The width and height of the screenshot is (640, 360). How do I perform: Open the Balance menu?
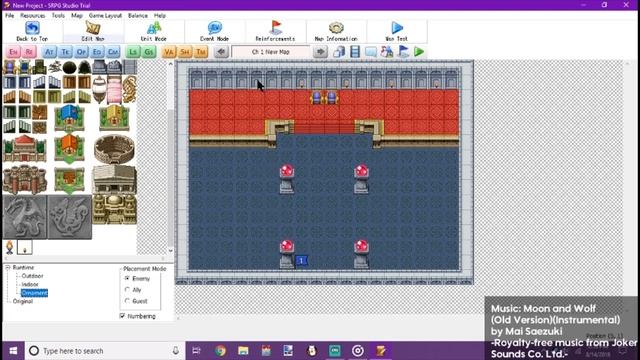tap(138, 16)
